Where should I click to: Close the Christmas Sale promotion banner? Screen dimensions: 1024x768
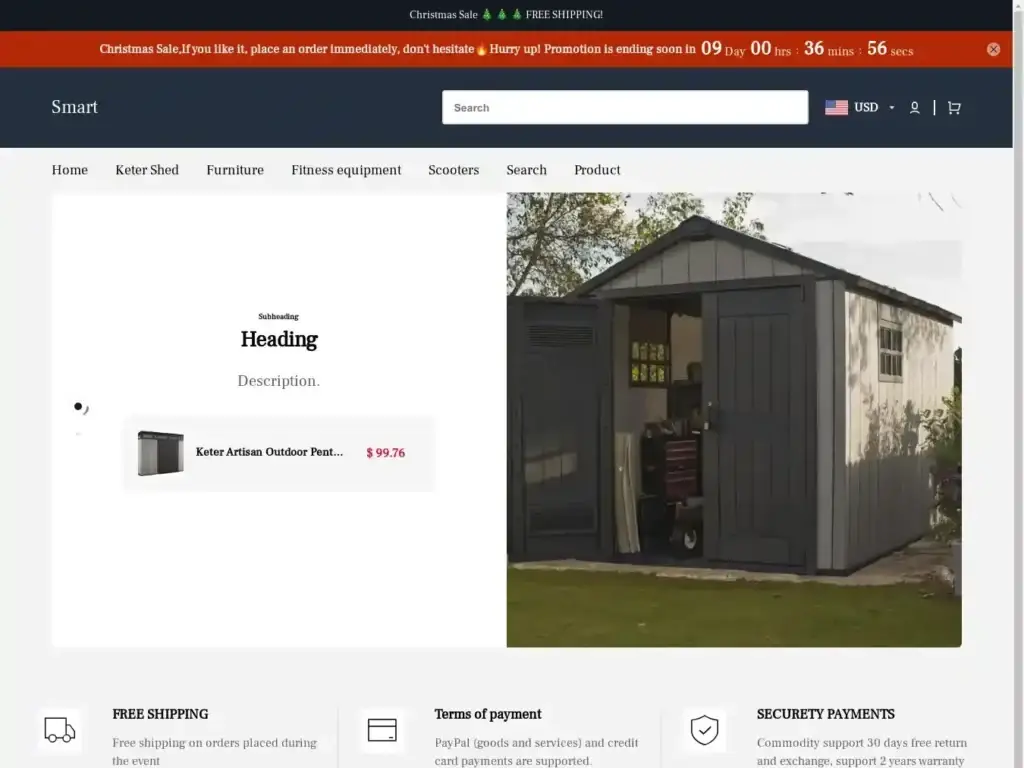[993, 49]
